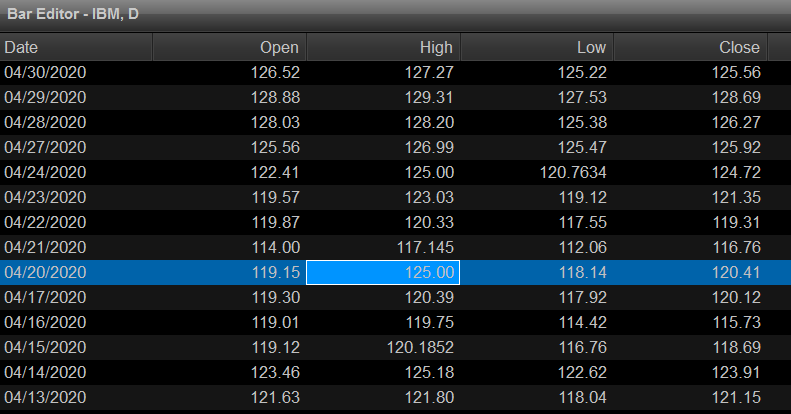Click the Date column header
This screenshot has height=414, width=791.
pos(76,47)
